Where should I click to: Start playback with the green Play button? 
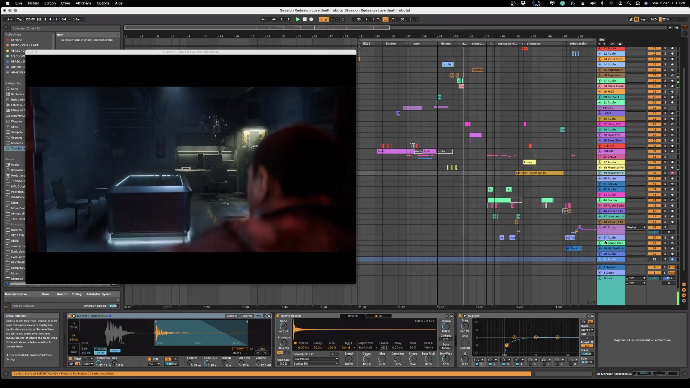pos(298,19)
